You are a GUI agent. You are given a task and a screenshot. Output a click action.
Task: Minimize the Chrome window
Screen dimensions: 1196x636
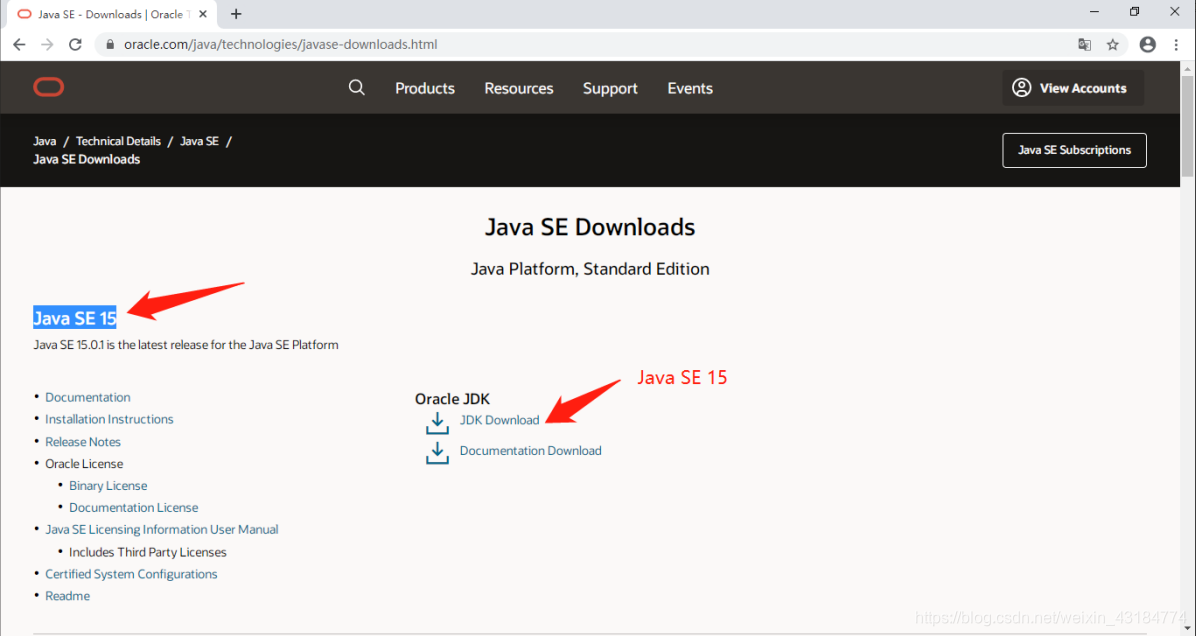point(1095,12)
